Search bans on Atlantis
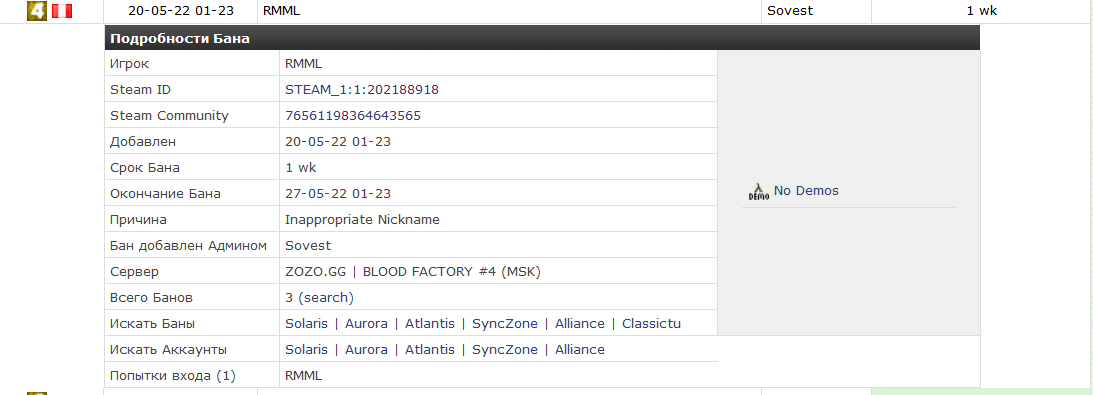Viewport: 1093px width, 395px height. coord(429,323)
